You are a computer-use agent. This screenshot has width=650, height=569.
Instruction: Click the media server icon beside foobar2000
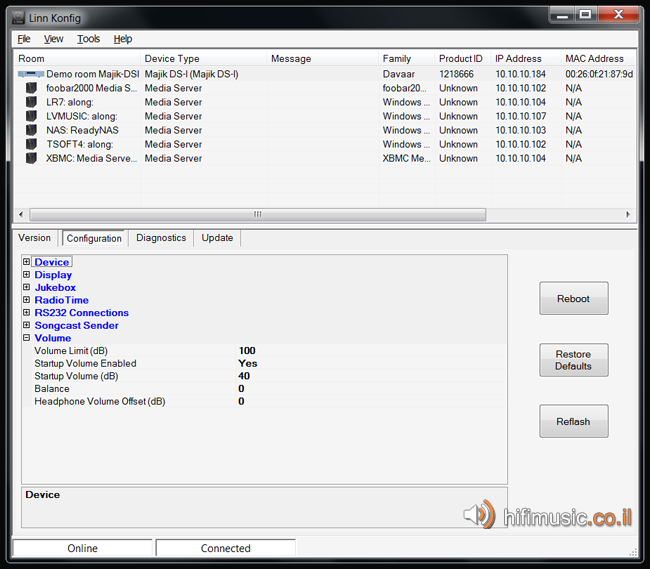[31, 88]
